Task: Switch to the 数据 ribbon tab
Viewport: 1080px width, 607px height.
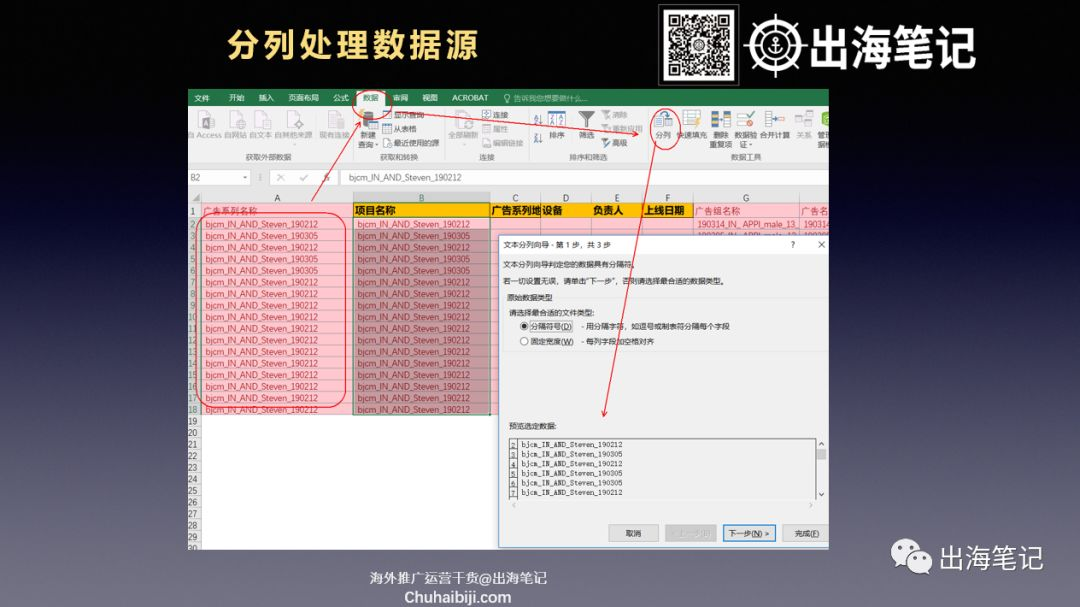Action: pos(371,98)
